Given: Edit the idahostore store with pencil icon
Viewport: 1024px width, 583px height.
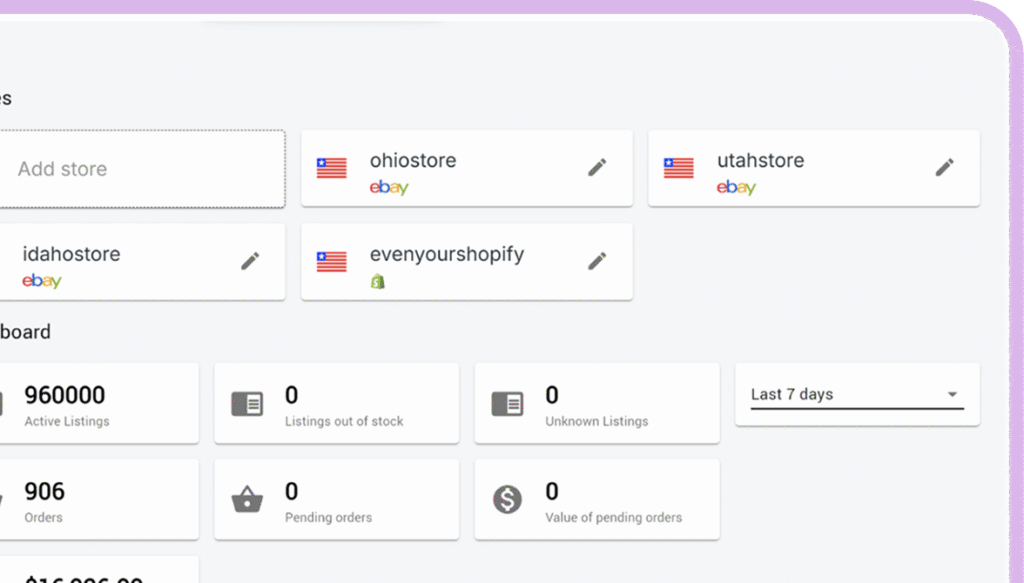Looking at the screenshot, I should (x=250, y=261).
